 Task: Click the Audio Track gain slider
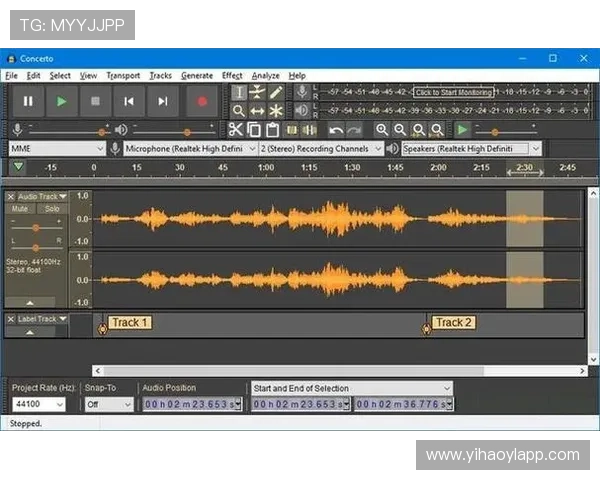36,225
